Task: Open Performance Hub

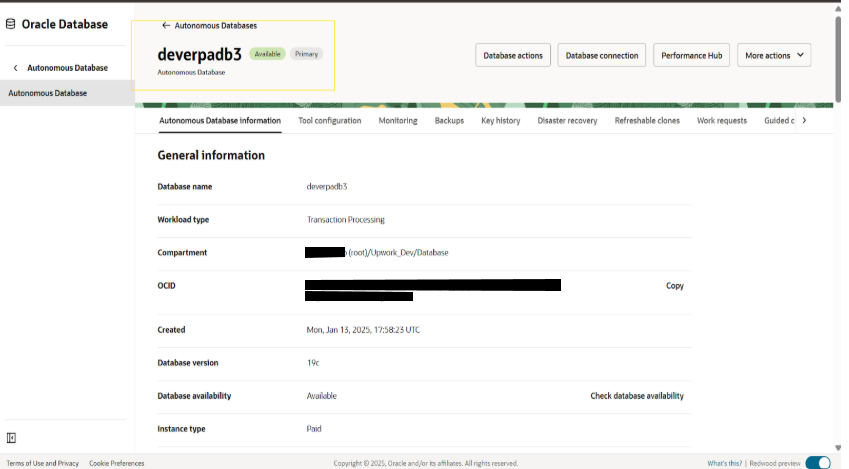Action: (x=691, y=55)
